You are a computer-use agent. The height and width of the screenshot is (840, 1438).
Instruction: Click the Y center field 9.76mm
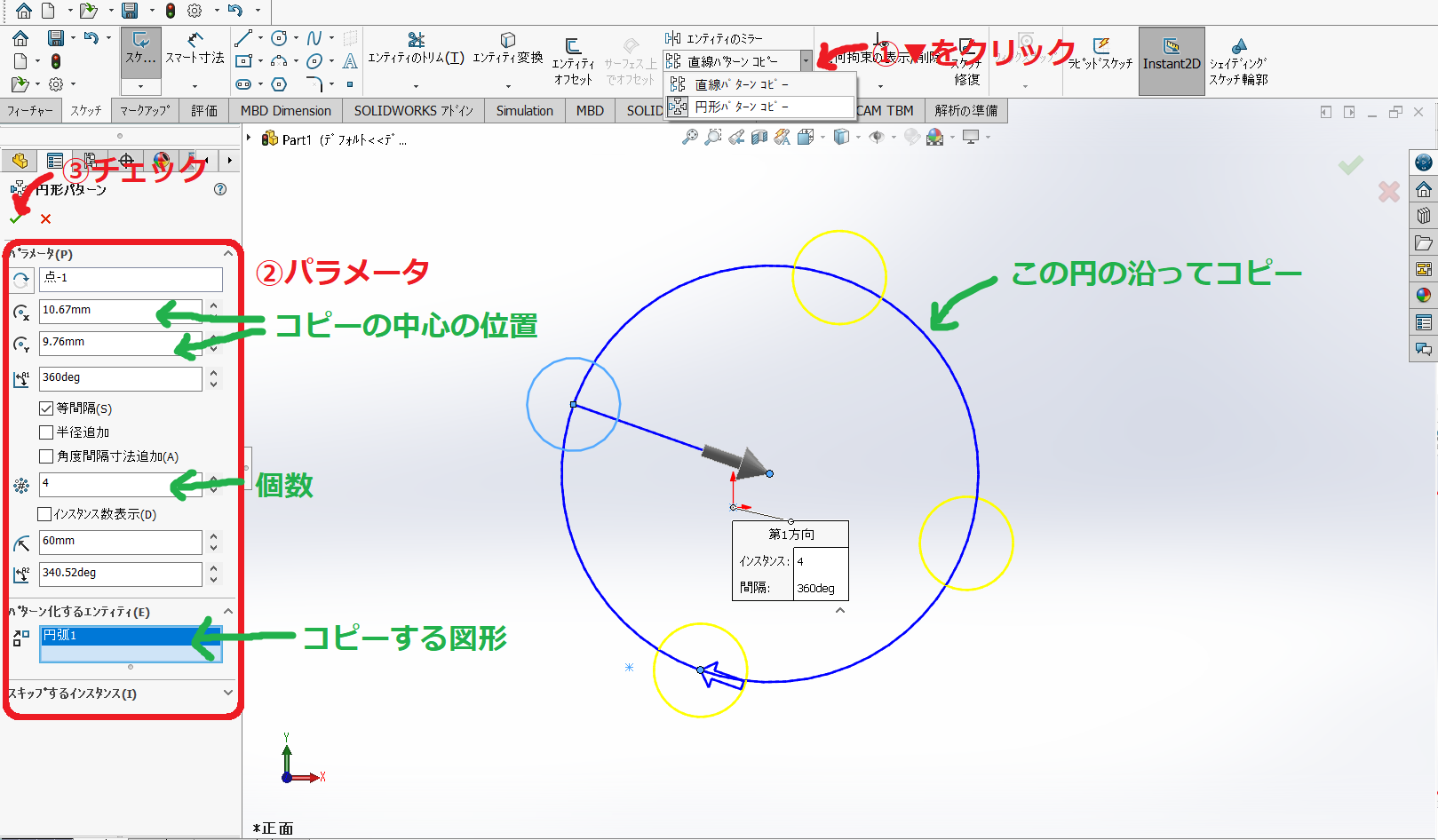[121, 343]
